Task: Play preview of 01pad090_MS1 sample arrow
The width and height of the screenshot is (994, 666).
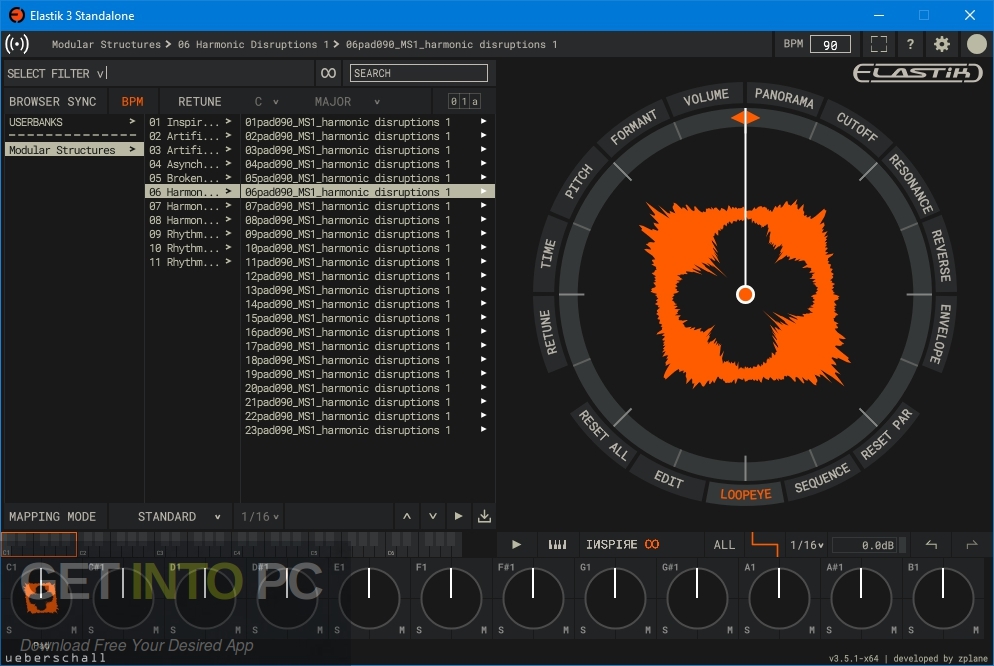Action: [x=484, y=121]
